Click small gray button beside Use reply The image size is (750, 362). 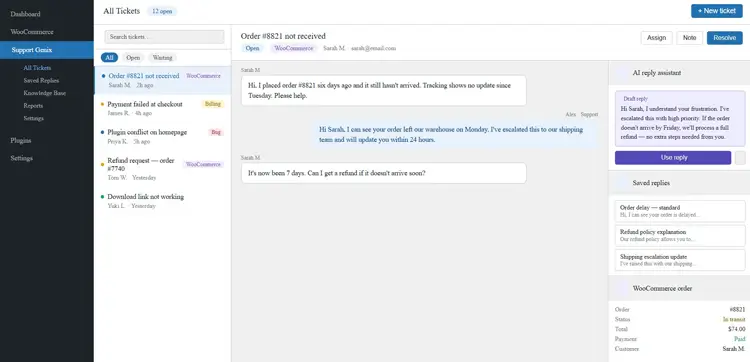740,158
